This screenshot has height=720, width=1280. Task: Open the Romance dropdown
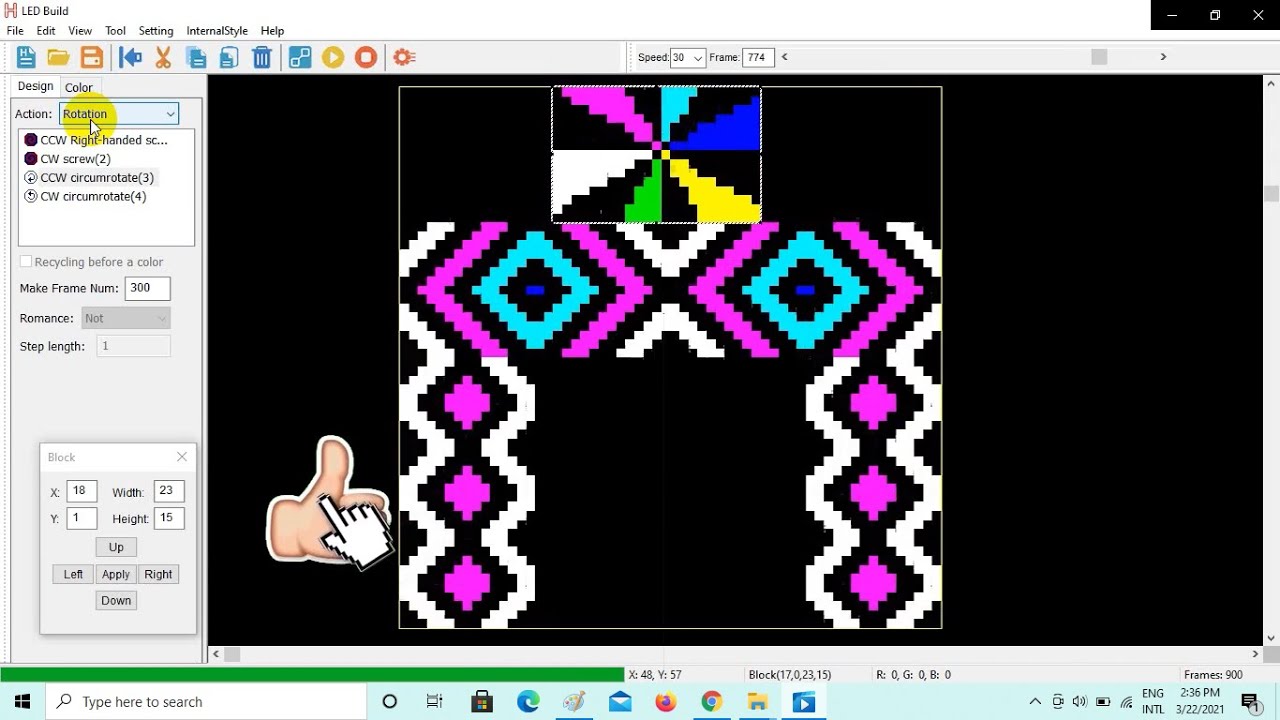click(126, 318)
